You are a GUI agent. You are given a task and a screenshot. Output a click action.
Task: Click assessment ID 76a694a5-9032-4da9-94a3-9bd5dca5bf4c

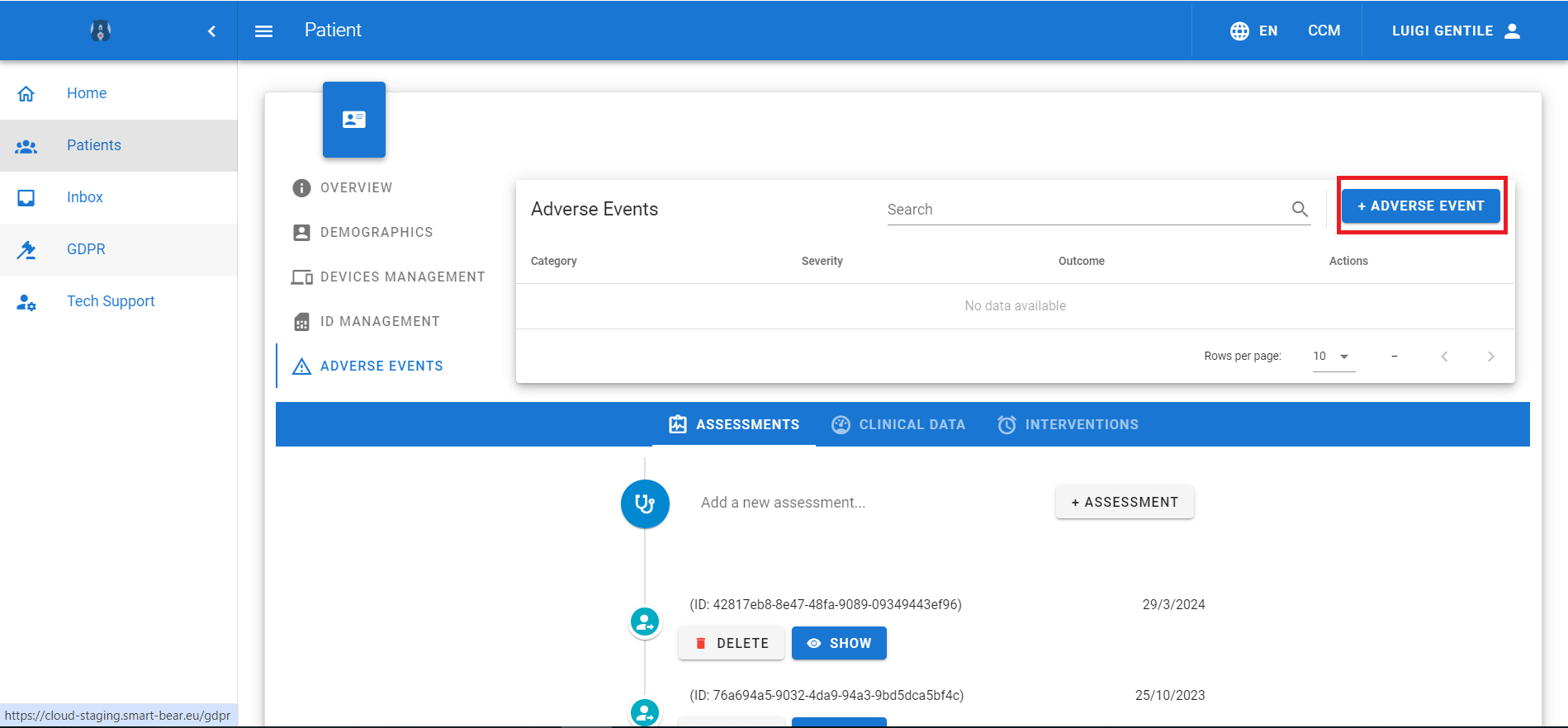(827, 695)
